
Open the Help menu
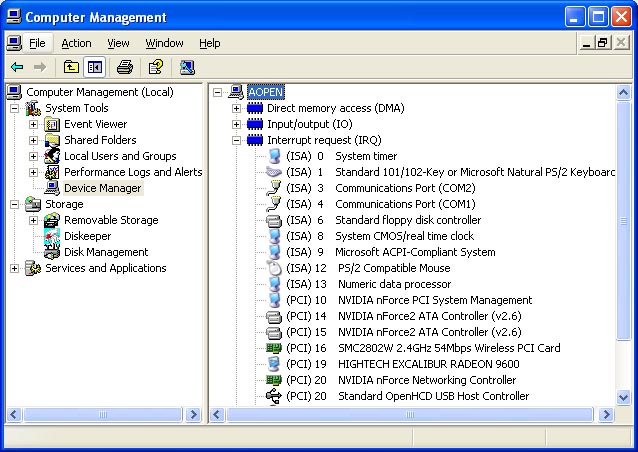(x=210, y=43)
